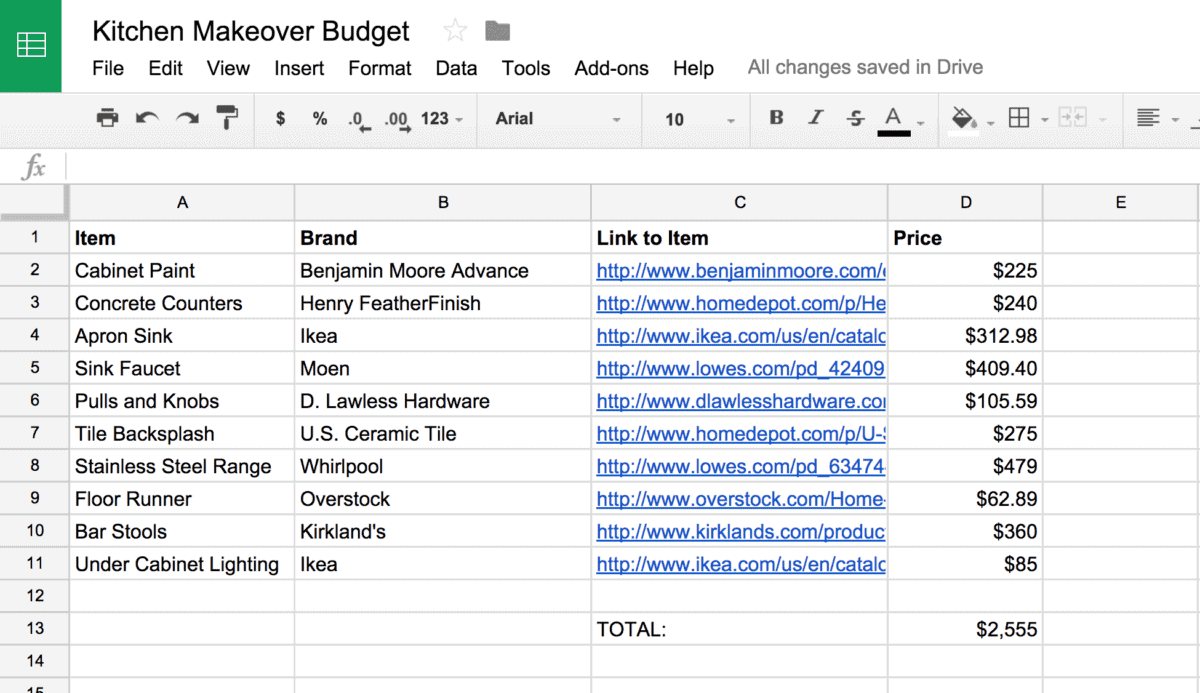The width and height of the screenshot is (1200, 693).
Task: Open the Arial font dropdown
Action: point(558,118)
